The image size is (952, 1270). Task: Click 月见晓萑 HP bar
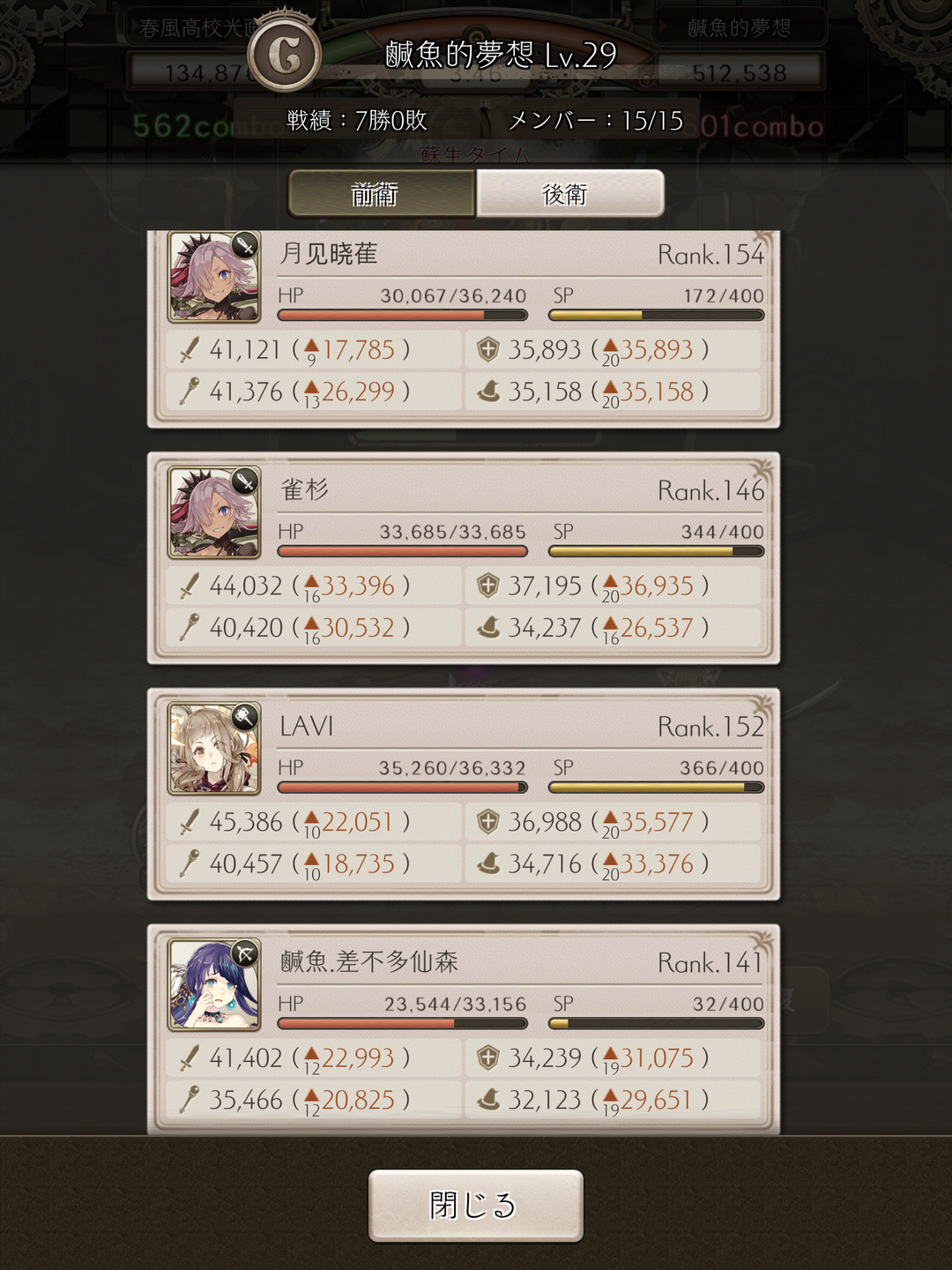coord(403,315)
